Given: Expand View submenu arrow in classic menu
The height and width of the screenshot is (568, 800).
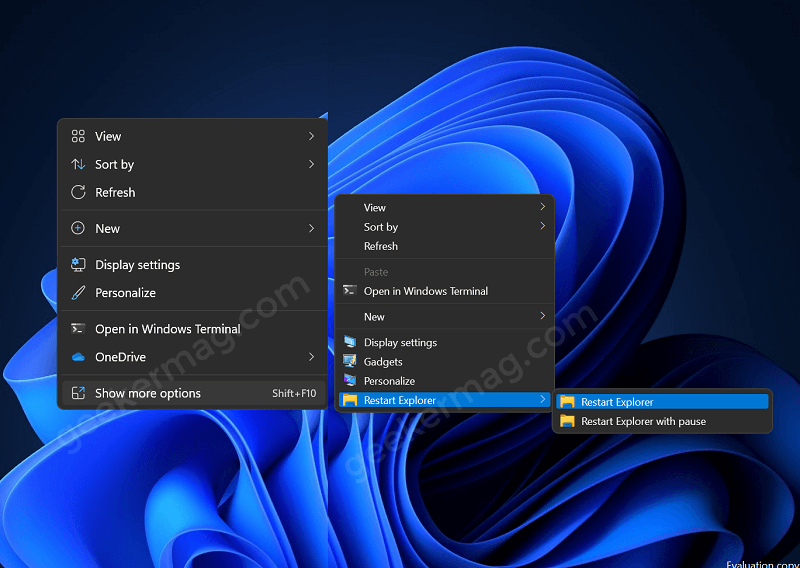Looking at the screenshot, I should coord(543,206).
